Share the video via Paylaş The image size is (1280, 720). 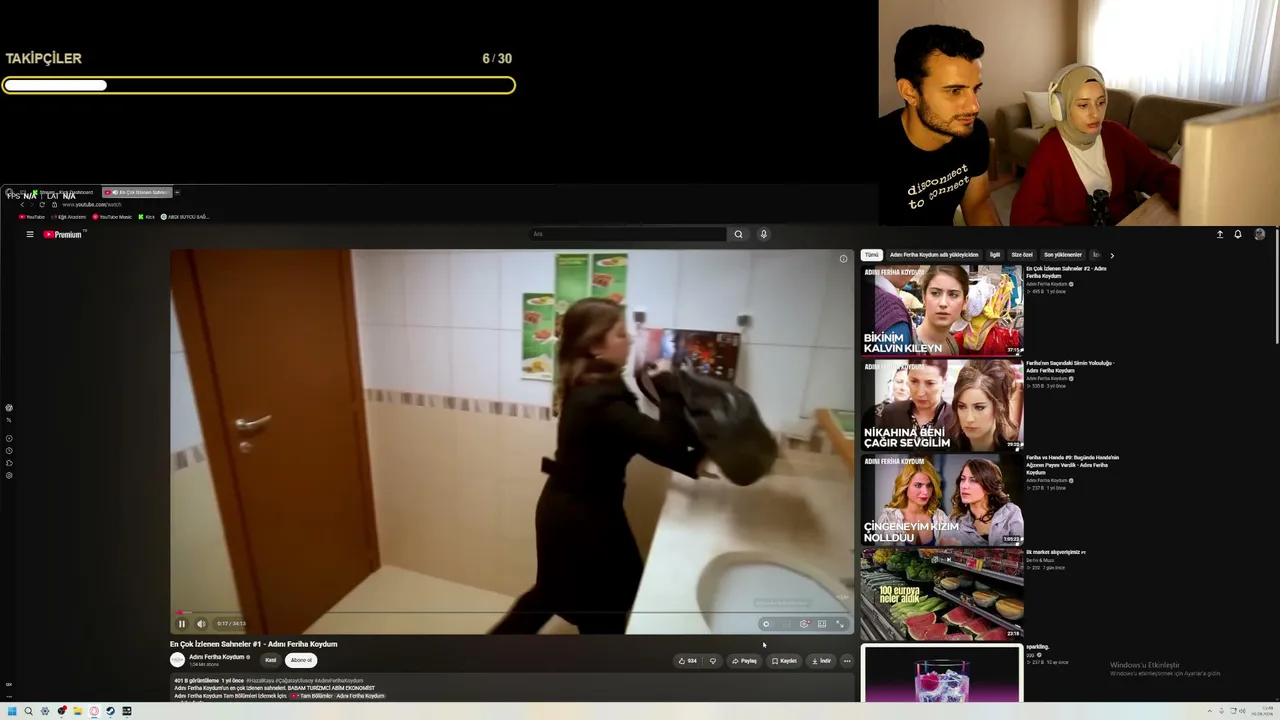(x=744, y=661)
